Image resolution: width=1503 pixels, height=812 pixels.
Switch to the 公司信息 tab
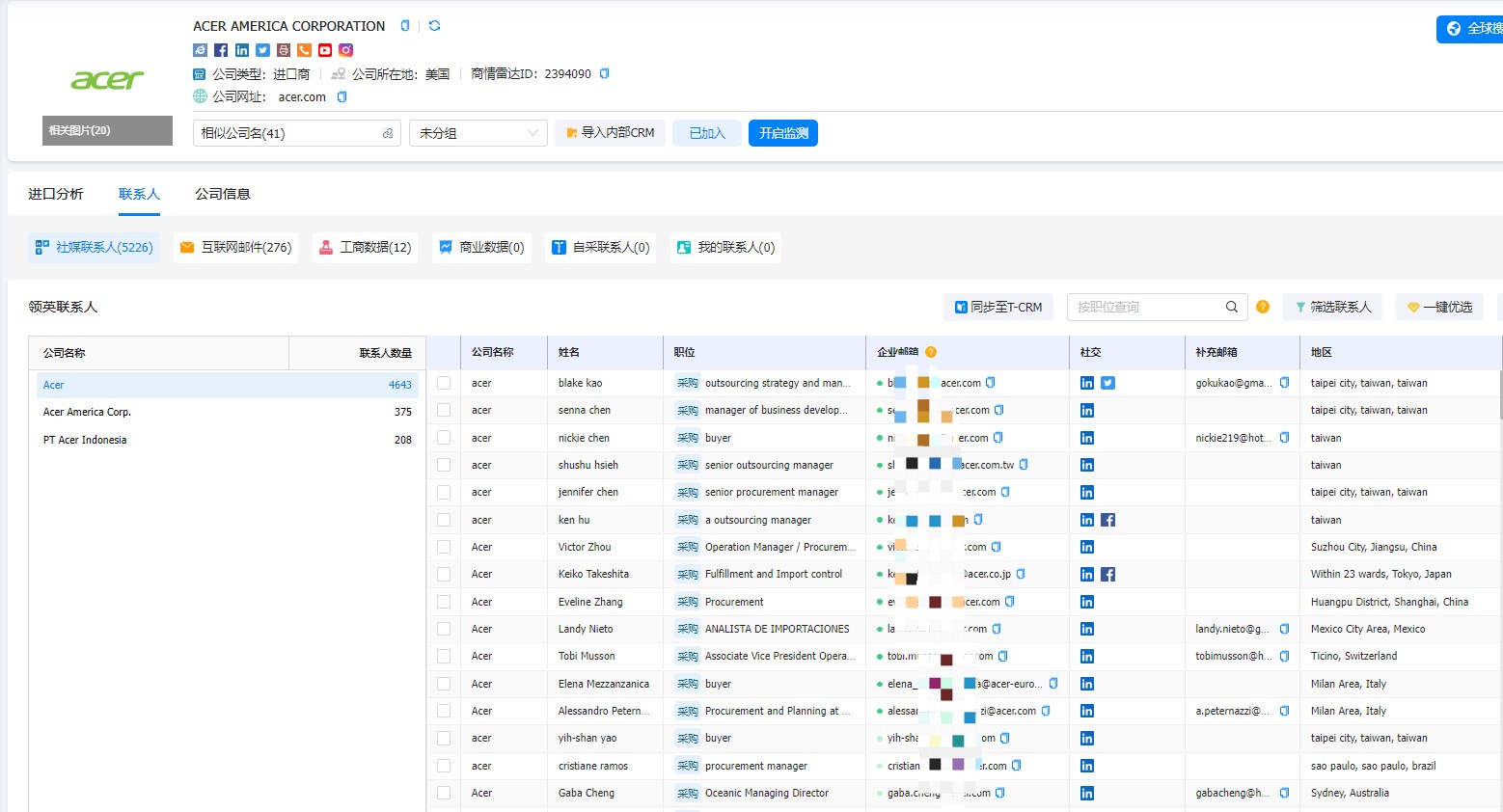click(x=223, y=194)
